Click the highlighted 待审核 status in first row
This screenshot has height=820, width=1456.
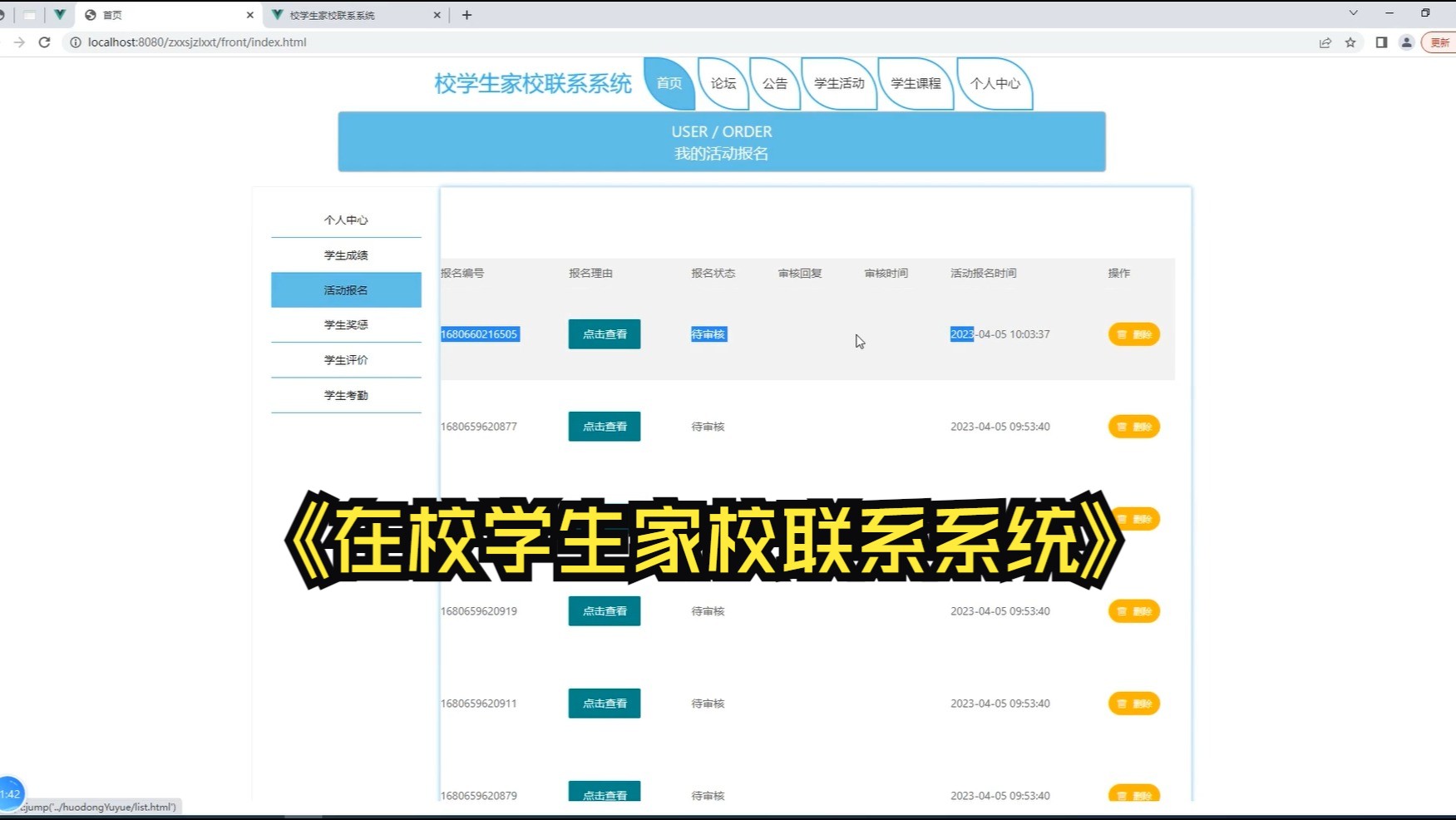[x=708, y=334]
